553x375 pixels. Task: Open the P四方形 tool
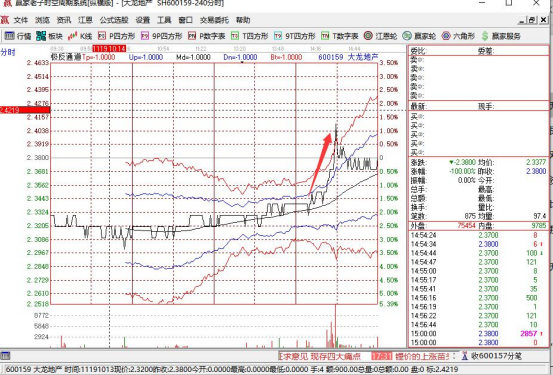(116, 36)
